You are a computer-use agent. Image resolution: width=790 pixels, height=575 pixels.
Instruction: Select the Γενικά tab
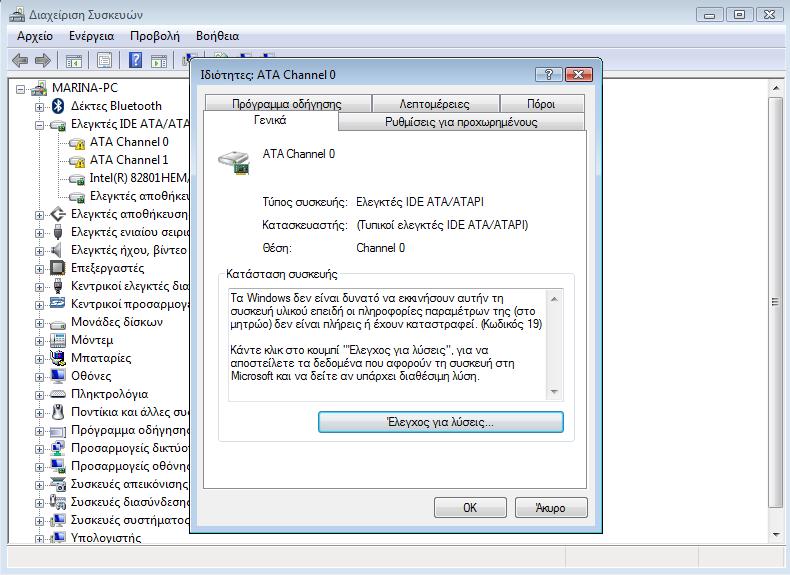(270, 120)
